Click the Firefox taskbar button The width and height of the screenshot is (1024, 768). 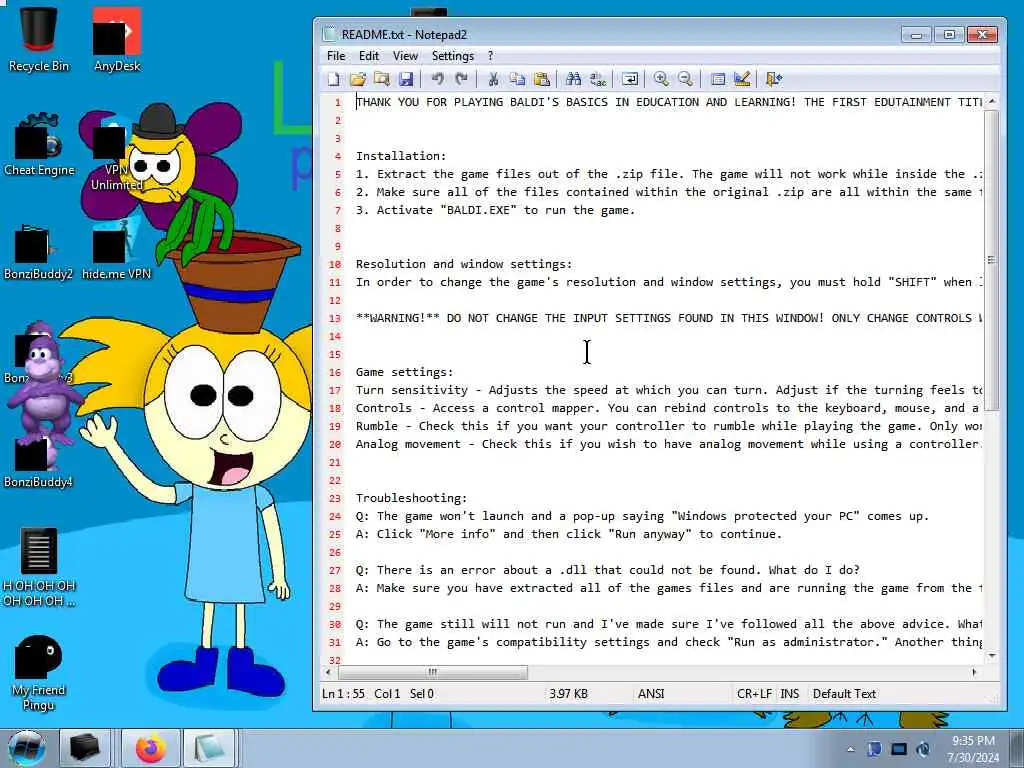click(x=150, y=748)
